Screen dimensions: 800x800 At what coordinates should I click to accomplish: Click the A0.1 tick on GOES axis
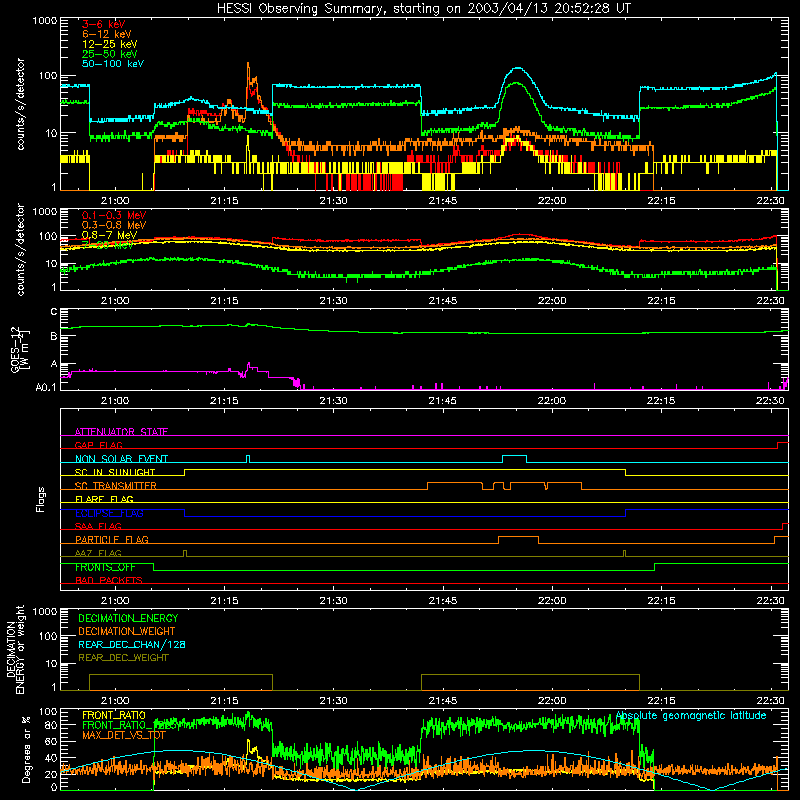[x=46, y=387]
